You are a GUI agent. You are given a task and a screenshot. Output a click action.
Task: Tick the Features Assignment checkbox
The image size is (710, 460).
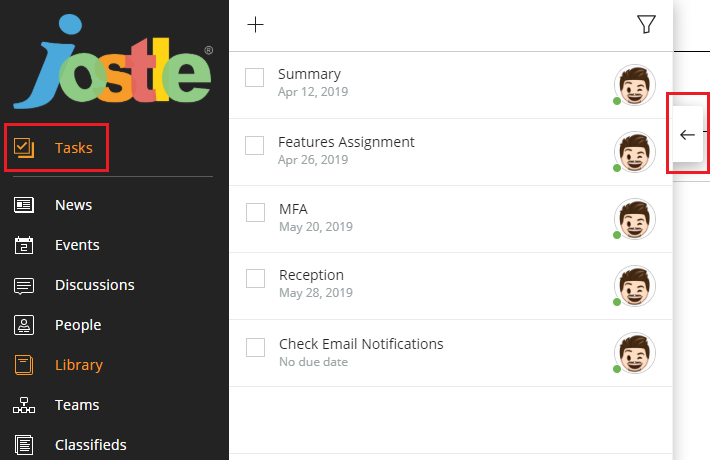click(x=254, y=145)
